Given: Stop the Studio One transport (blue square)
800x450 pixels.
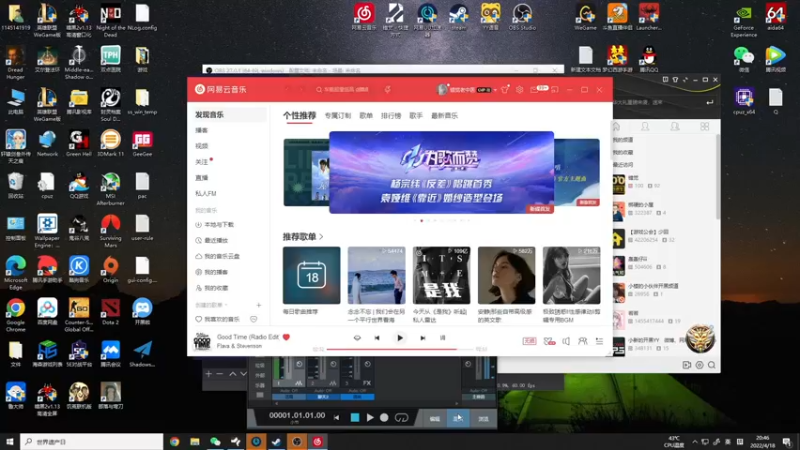Looking at the screenshot, I should click(x=355, y=418).
